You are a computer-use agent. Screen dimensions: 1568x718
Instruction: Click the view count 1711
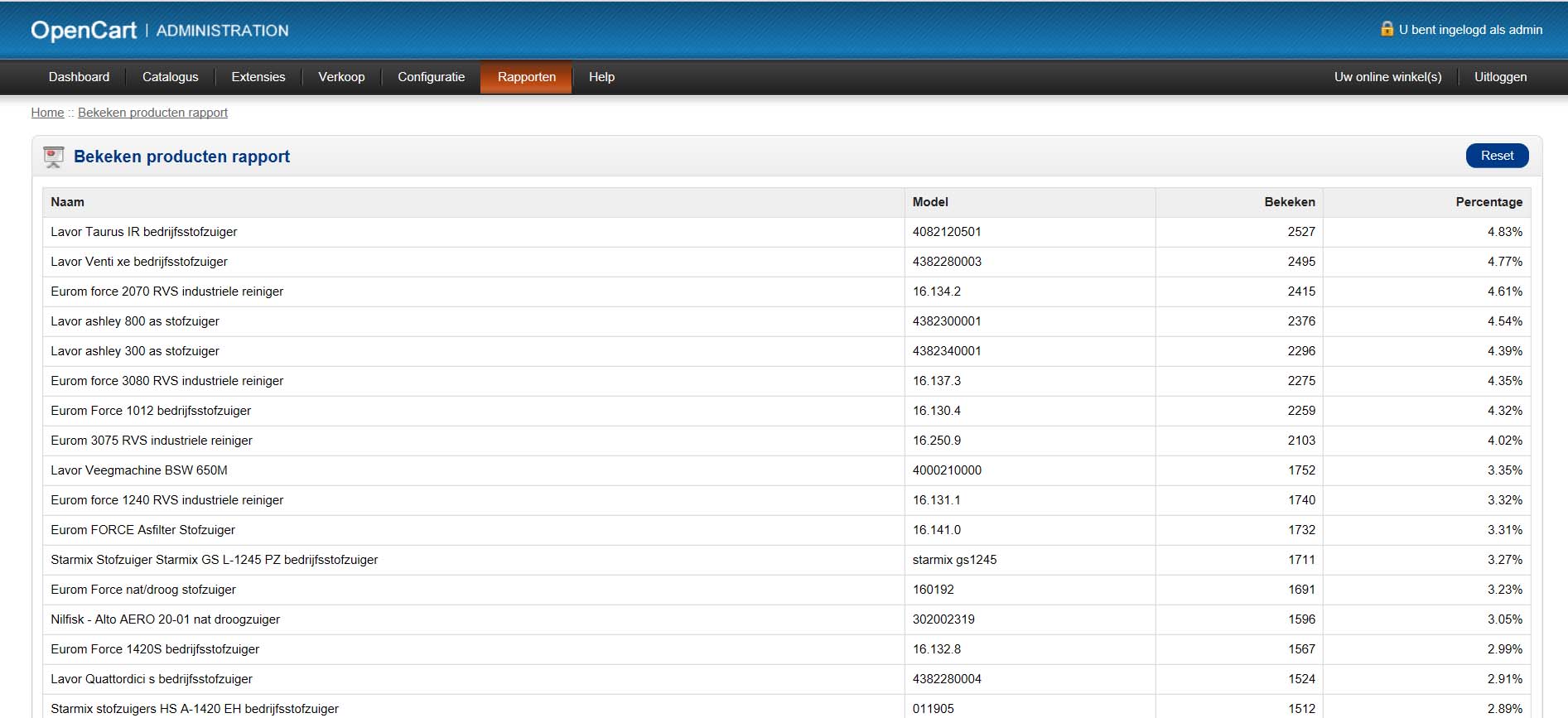point(1301,560)
